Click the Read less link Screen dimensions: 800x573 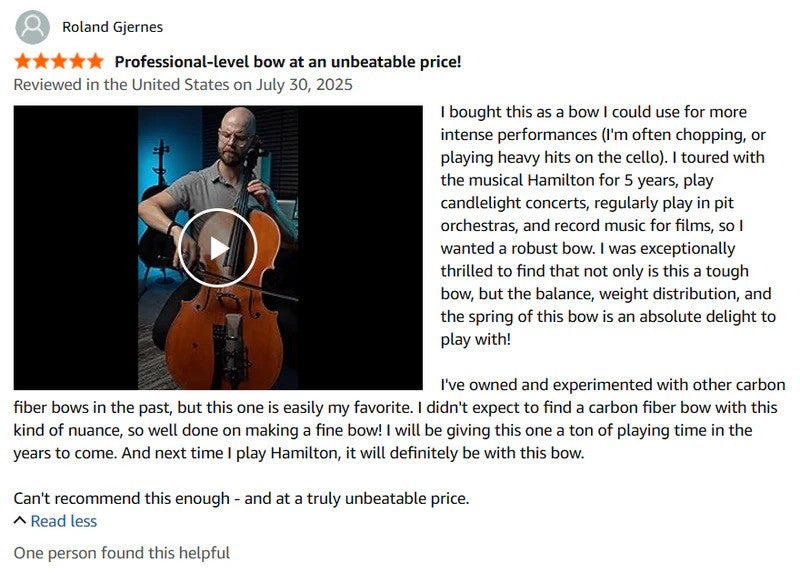click(x=64, y=521)
